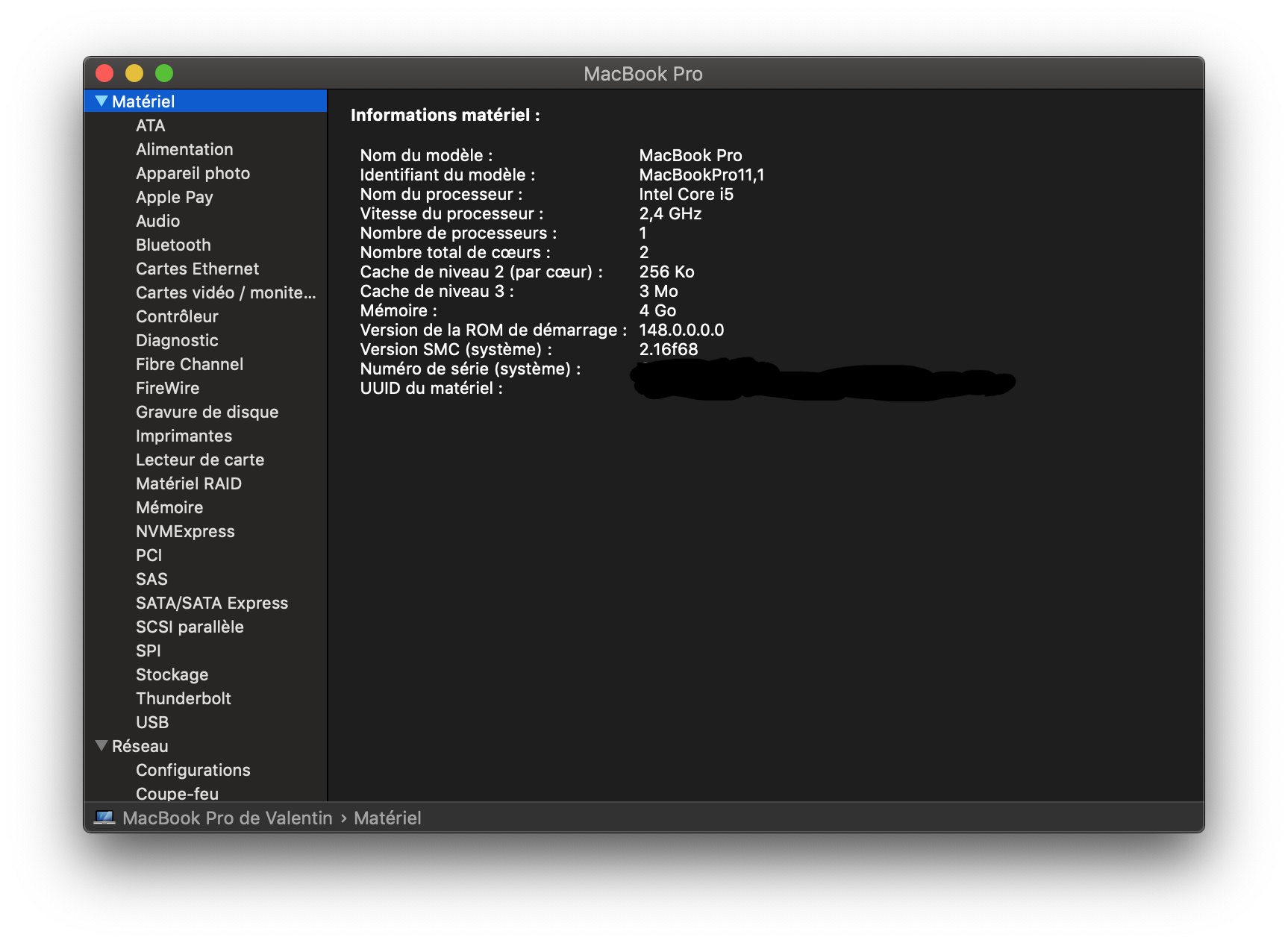Image resolution: width=1288 pixels, height=943 pixels.
Task: Show Mémoire details from sidebar
Action: pyautogui.click(x=169, y=507)
